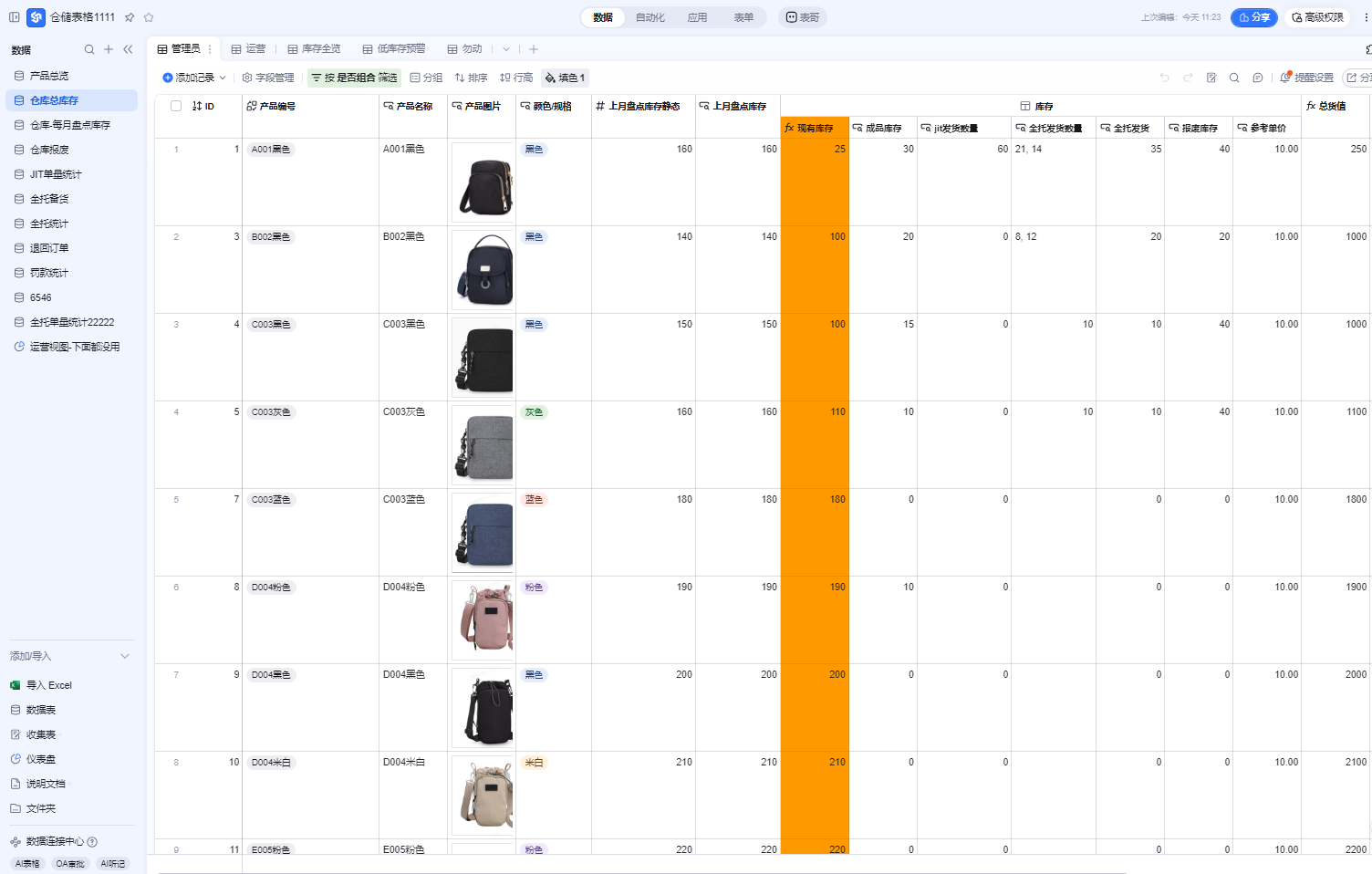This screenshot has height=874, width=1372.
Task: Expand the hidden views dropdown chevron
Action: [506, 49]
